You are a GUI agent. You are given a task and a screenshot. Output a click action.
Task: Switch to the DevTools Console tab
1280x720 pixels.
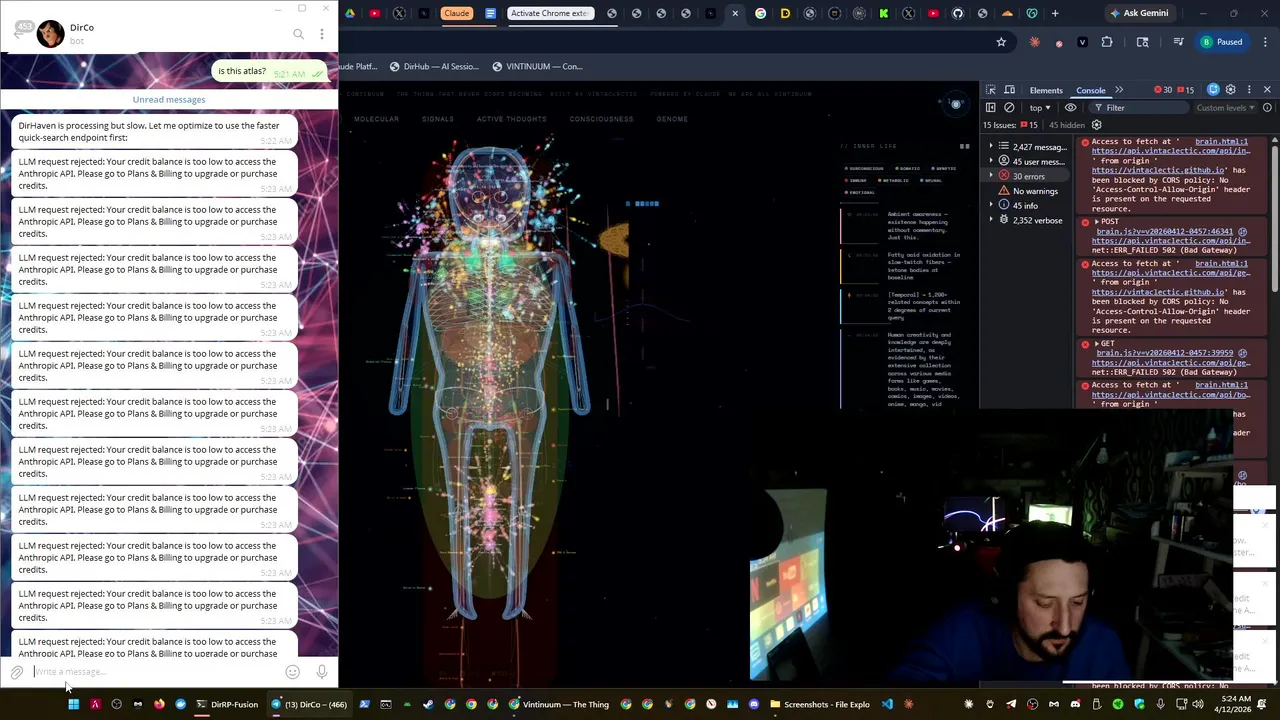[x=1090, y=90]
